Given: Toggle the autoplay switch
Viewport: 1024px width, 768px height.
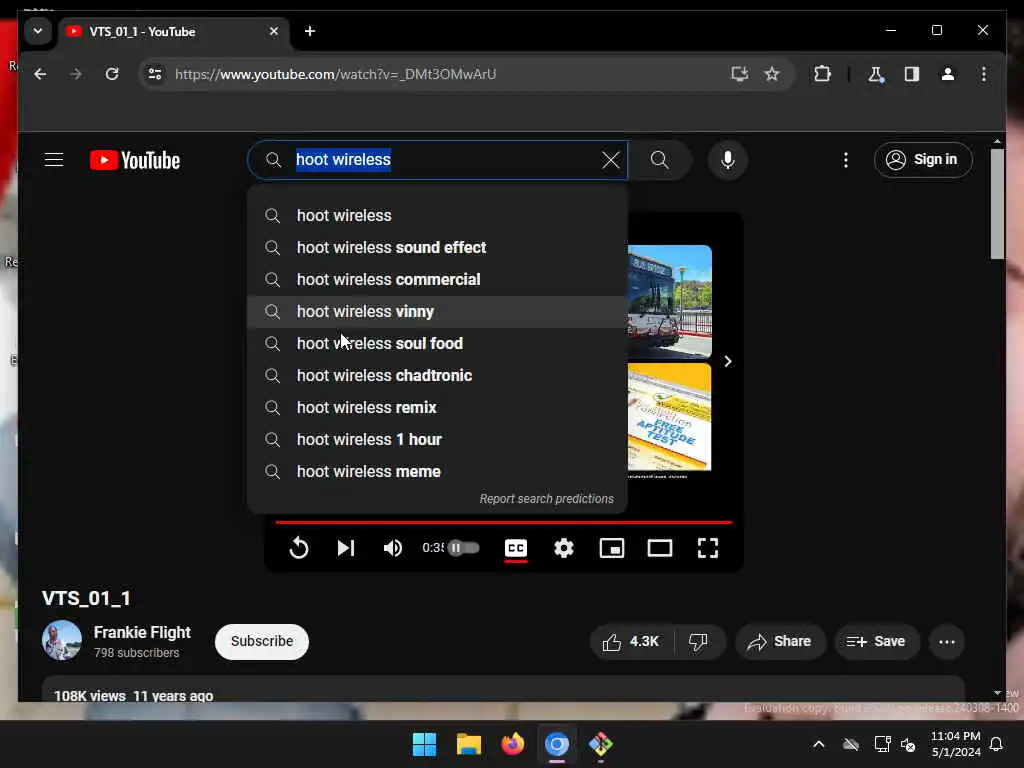Looking at the screenshot, I should [464, 548].
